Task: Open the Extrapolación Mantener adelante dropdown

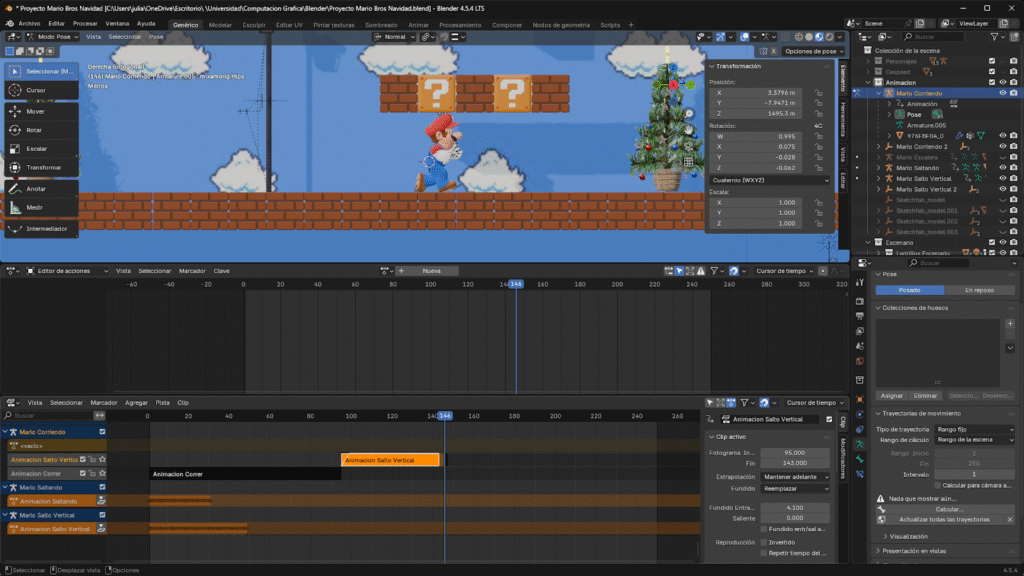Action: click(x=794, y=477)
